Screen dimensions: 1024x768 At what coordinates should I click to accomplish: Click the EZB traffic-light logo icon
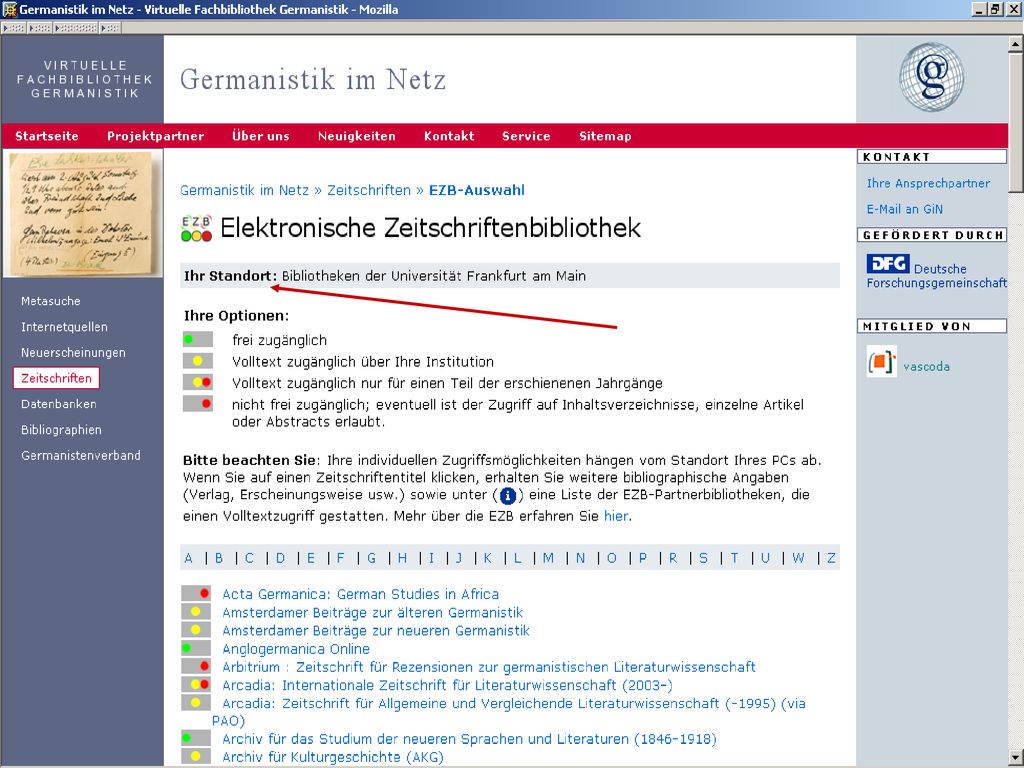(x=197, y=229)
